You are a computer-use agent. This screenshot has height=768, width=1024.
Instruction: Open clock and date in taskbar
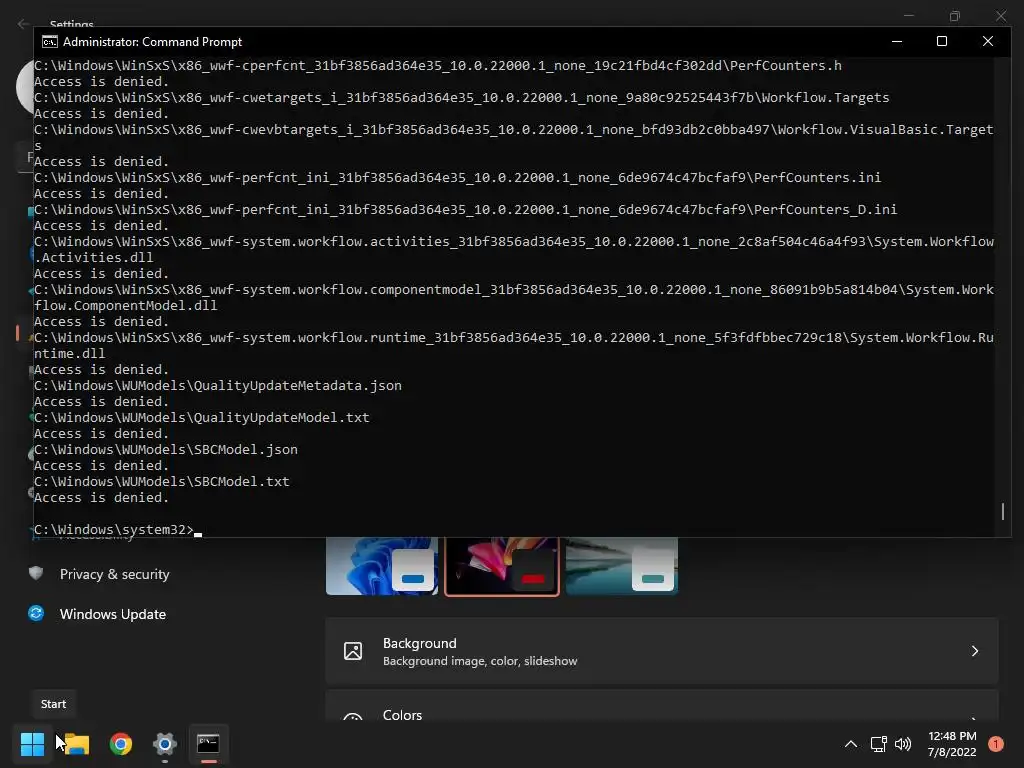click(952, 744)
